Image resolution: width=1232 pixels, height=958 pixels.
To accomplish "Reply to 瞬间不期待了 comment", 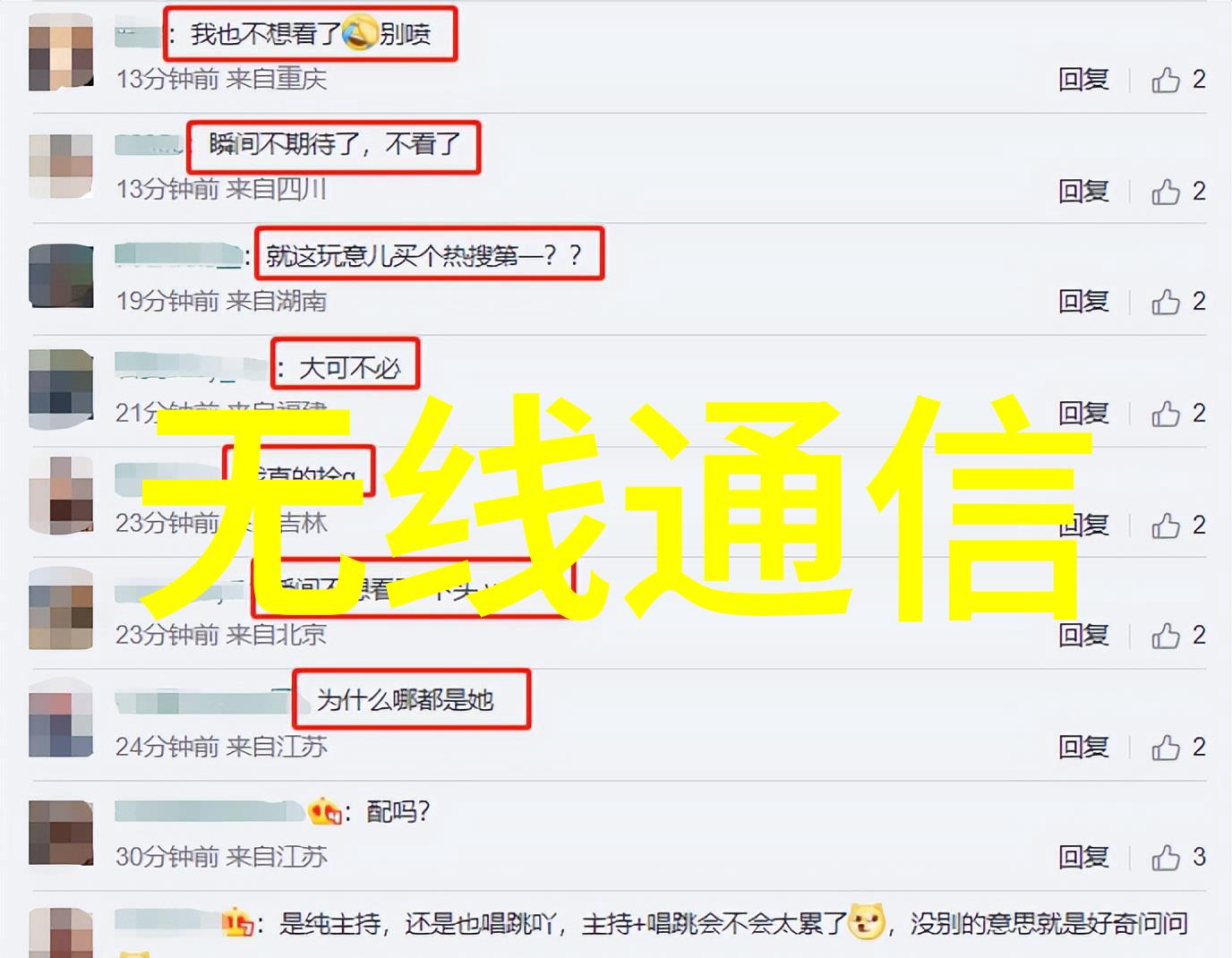I will point(1083,191).
